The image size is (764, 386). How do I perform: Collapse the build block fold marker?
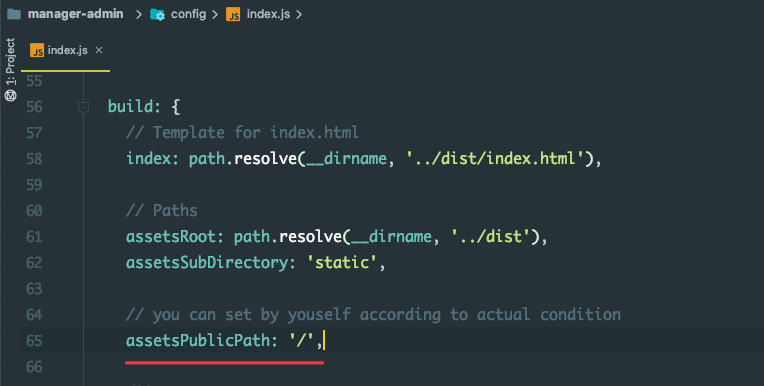pyautogui.click(x=83, y=107)
